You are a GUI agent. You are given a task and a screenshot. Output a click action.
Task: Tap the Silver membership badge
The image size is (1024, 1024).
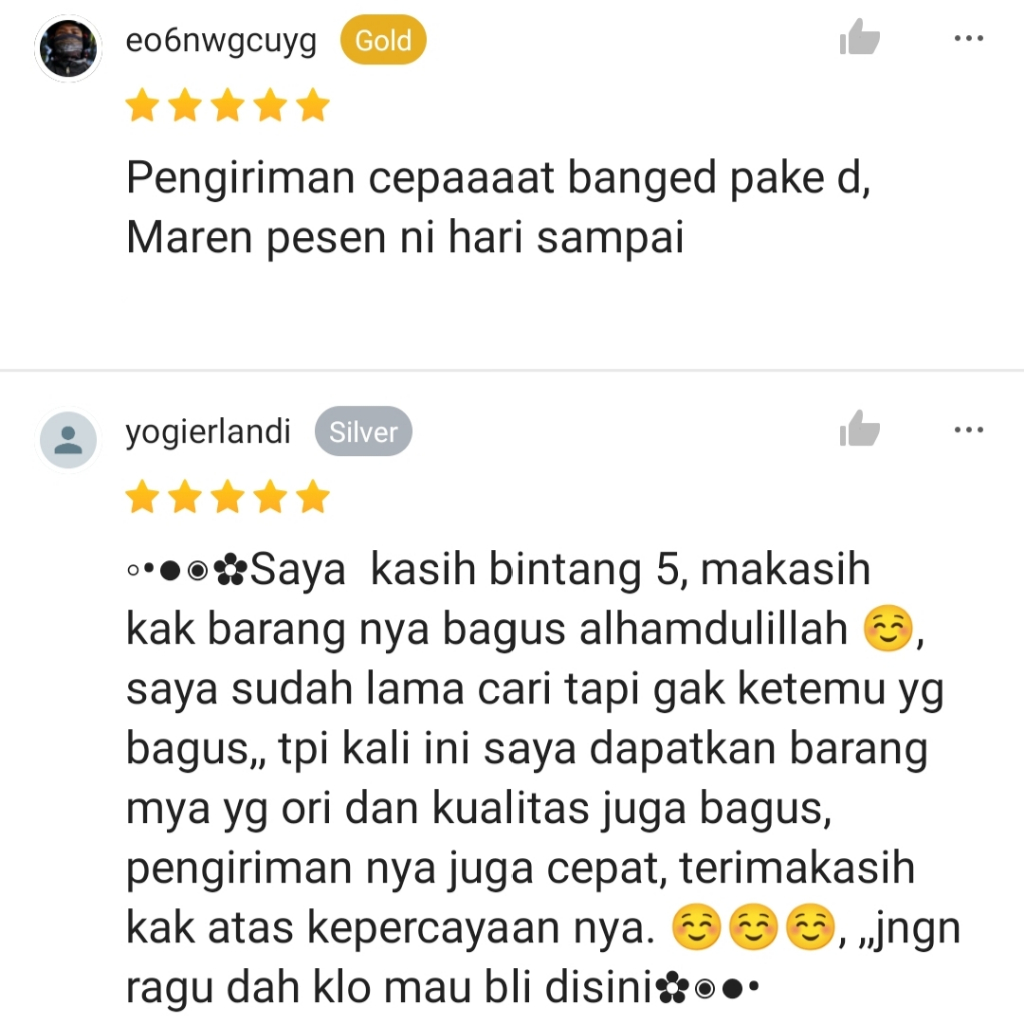point(363,432)
